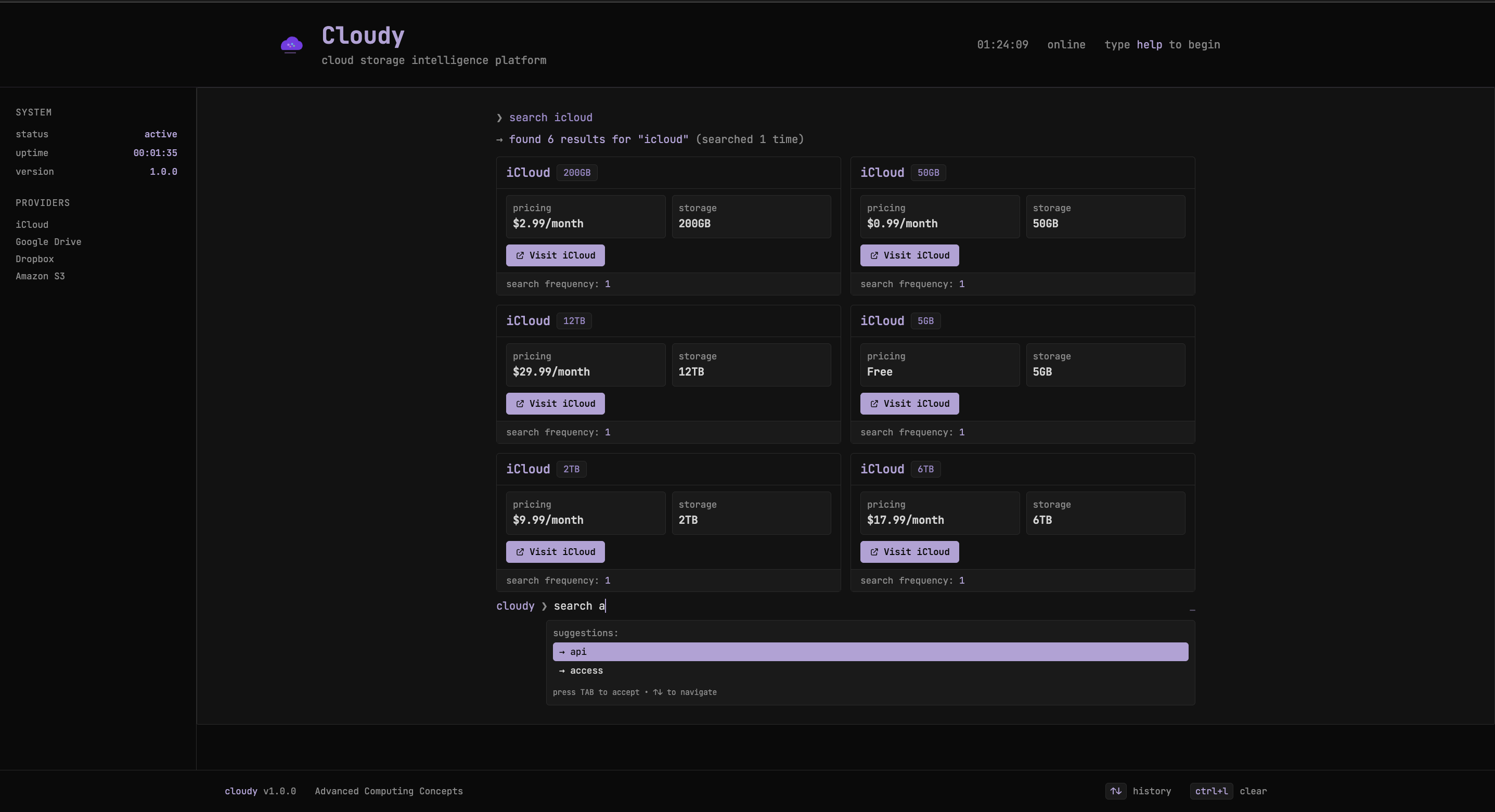Click external-link icon on iCloud 12TB button
Image resolution: width=1495 pixels, height=812 pixels.
click(520, 403)
